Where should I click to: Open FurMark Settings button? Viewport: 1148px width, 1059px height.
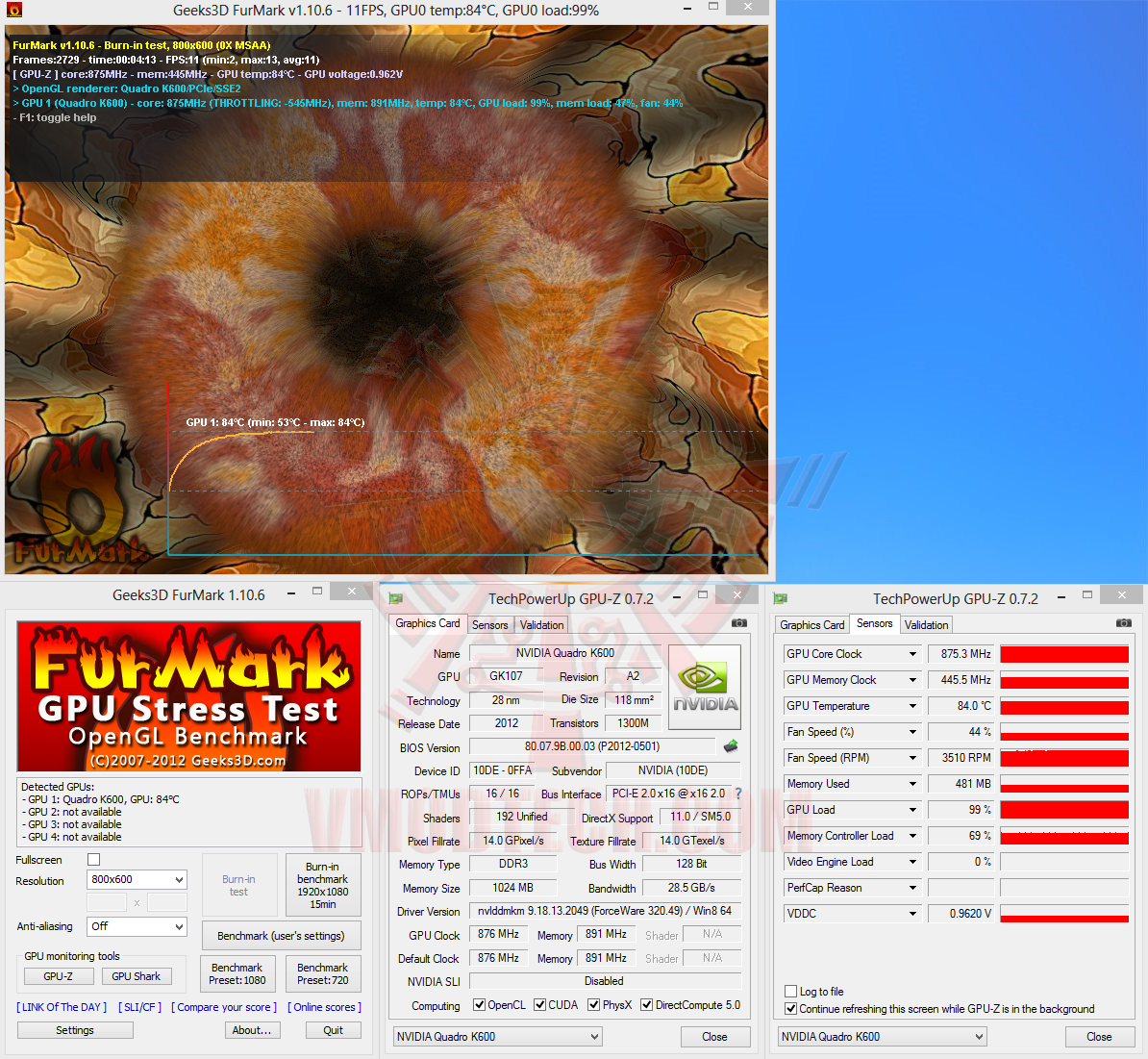pos(75,1030)
